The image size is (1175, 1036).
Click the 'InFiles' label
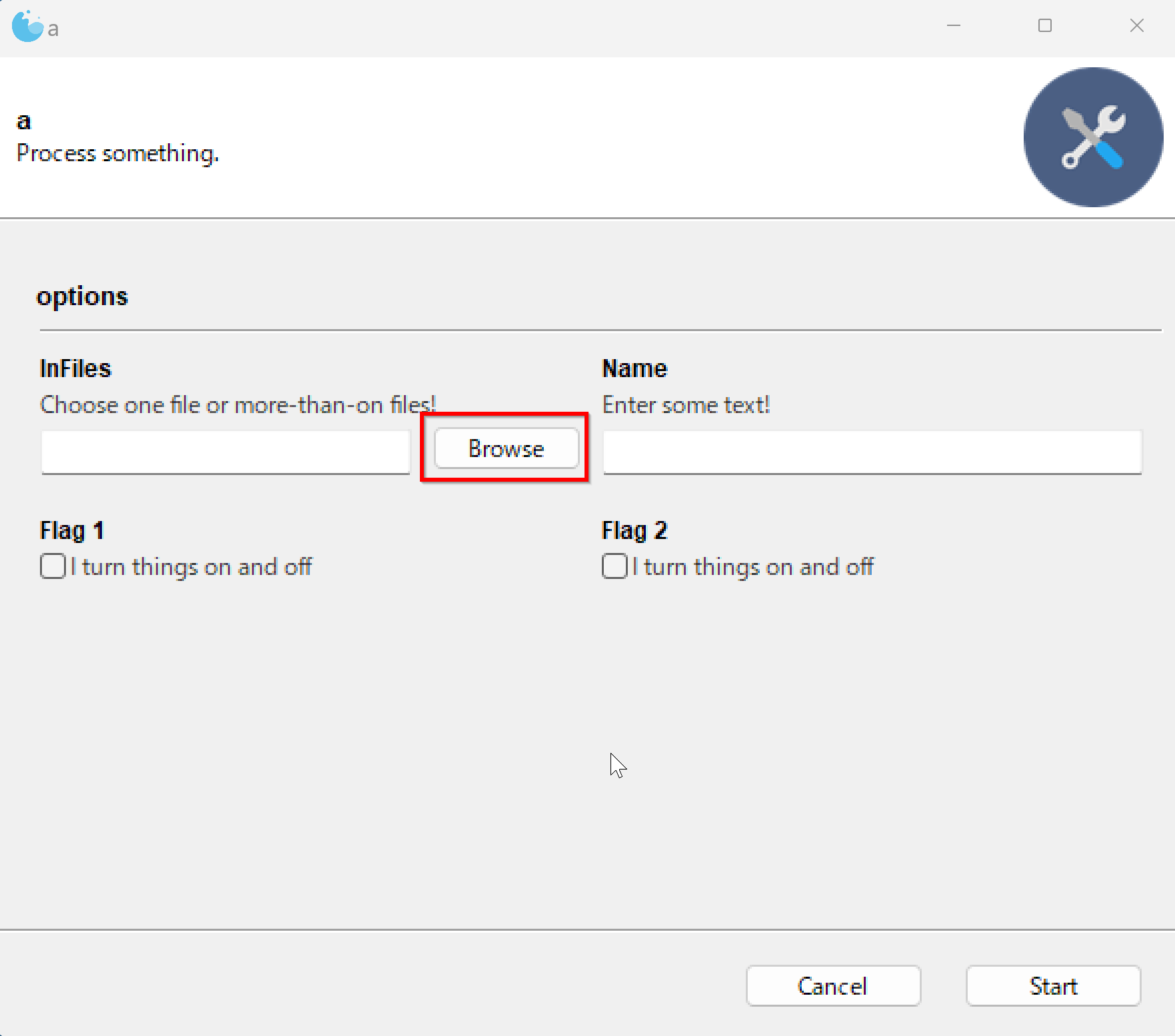pos(75,368)
